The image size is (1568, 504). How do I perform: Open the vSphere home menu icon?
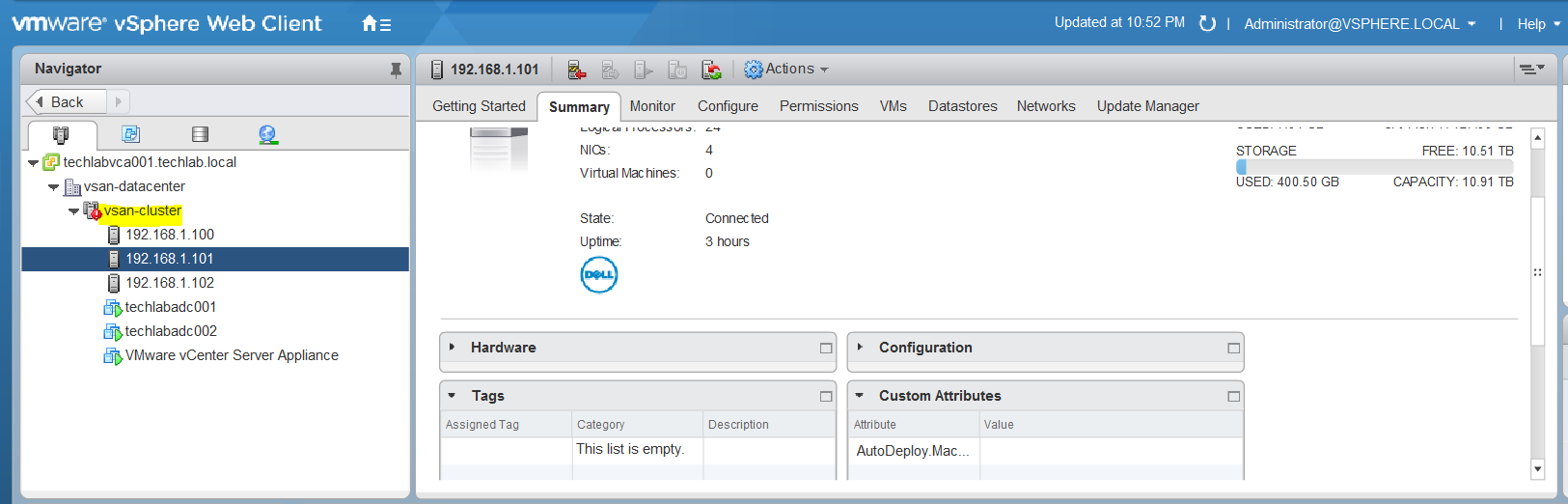(x=375, y=24)
